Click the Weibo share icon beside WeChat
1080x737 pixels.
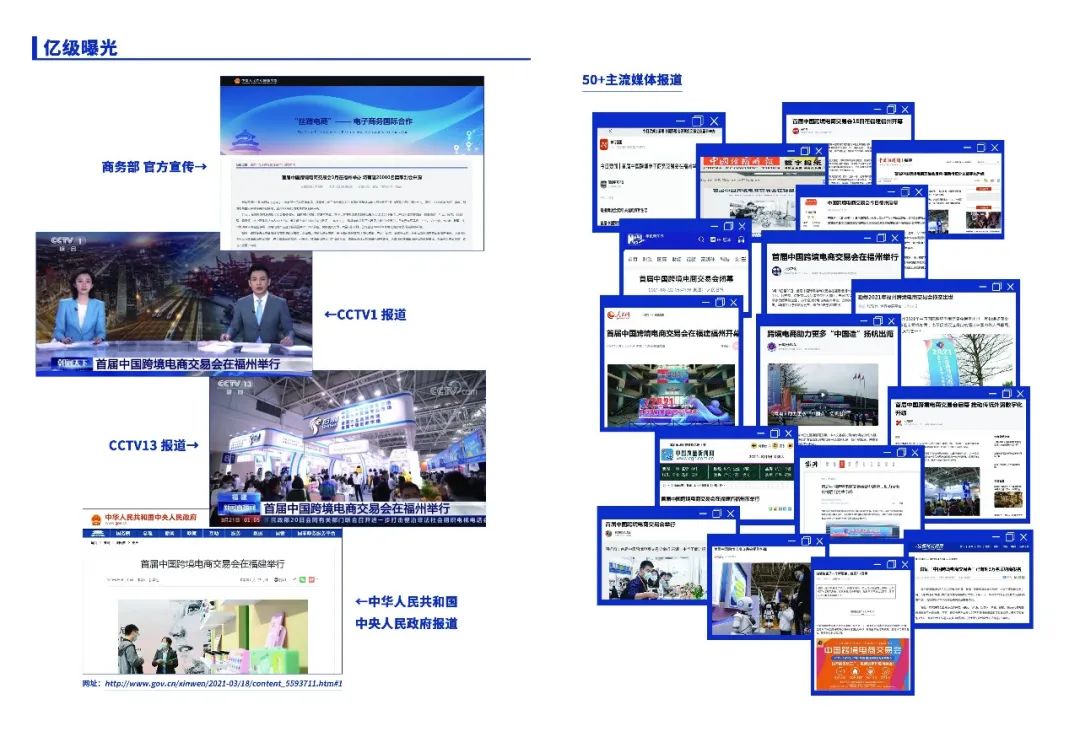point(311,580)
